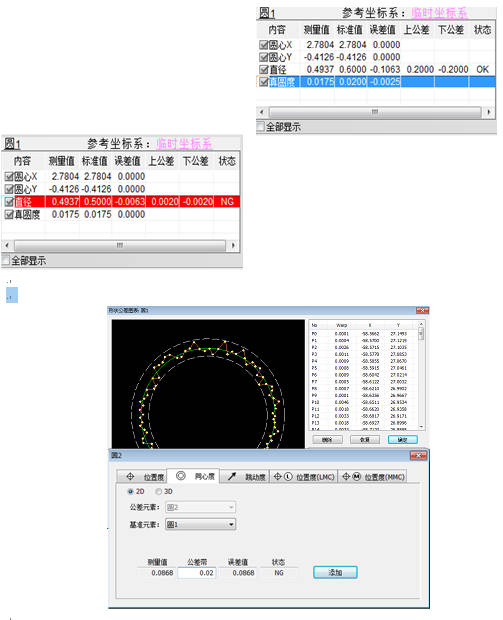Viewport: 503px width, 620px height.
Task: Select the 同心度 tab
Action: tap(193, 476)
